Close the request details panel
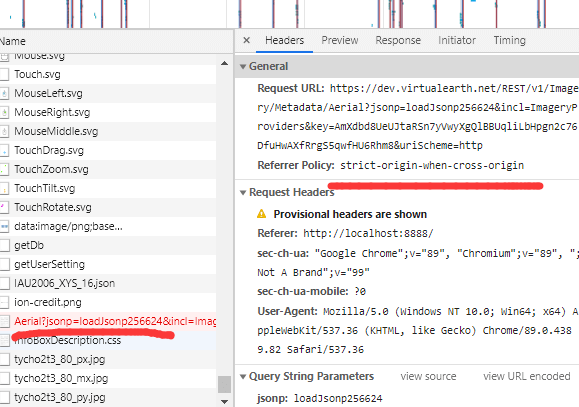 click(x=247, y=40)
